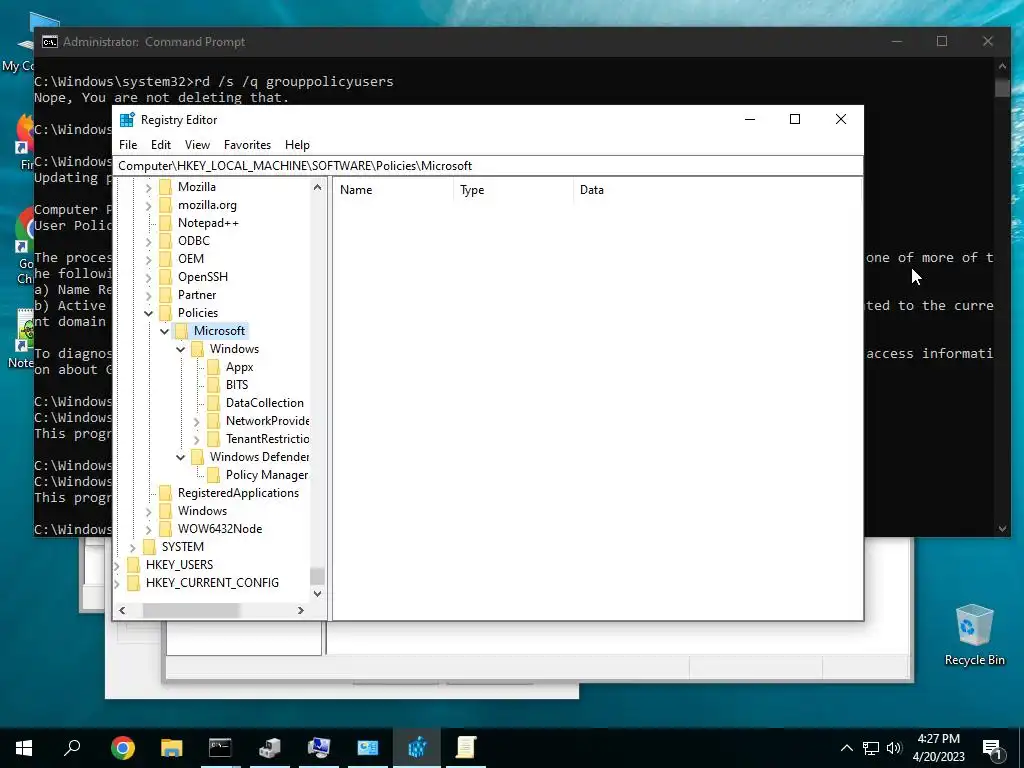Viewport: 1024px width, 768px height.
Task: Expand the OEM registry key
Action: click(x=148, y=259)
